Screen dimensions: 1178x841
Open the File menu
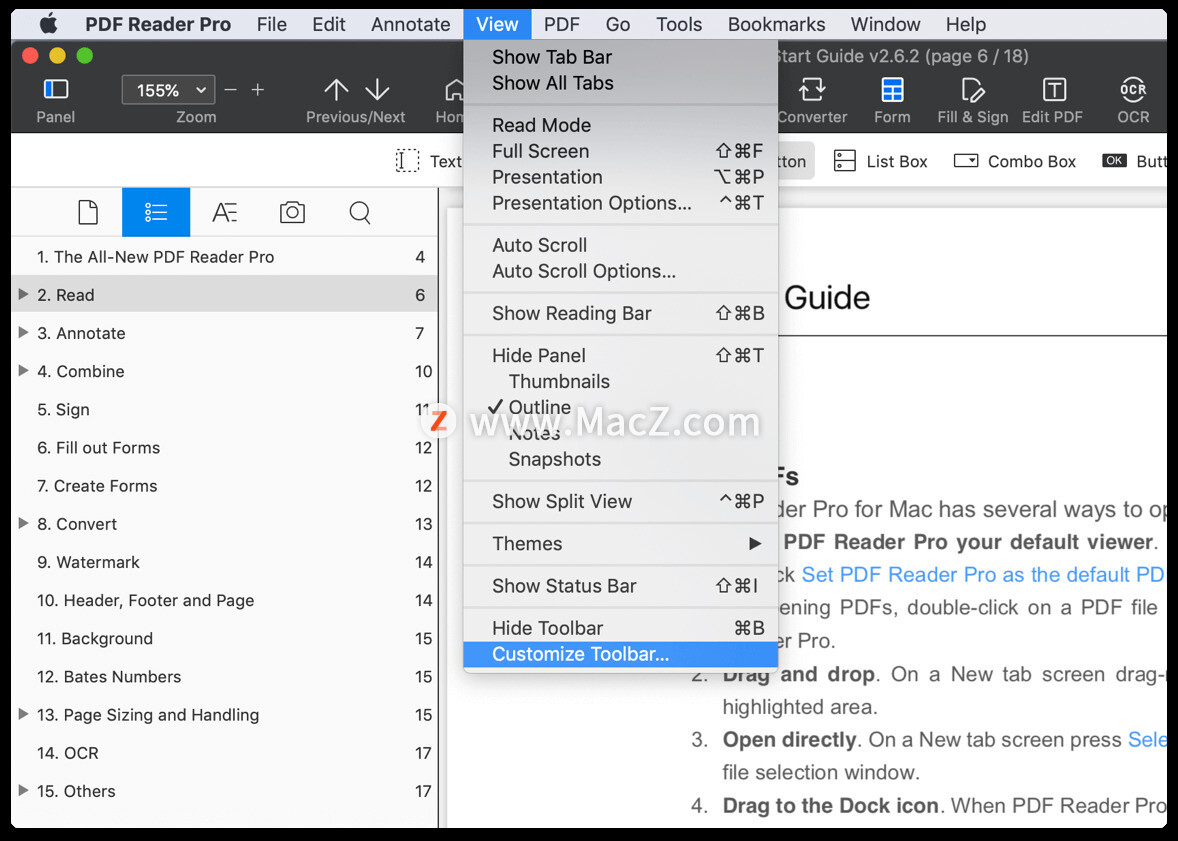(271, 24)
